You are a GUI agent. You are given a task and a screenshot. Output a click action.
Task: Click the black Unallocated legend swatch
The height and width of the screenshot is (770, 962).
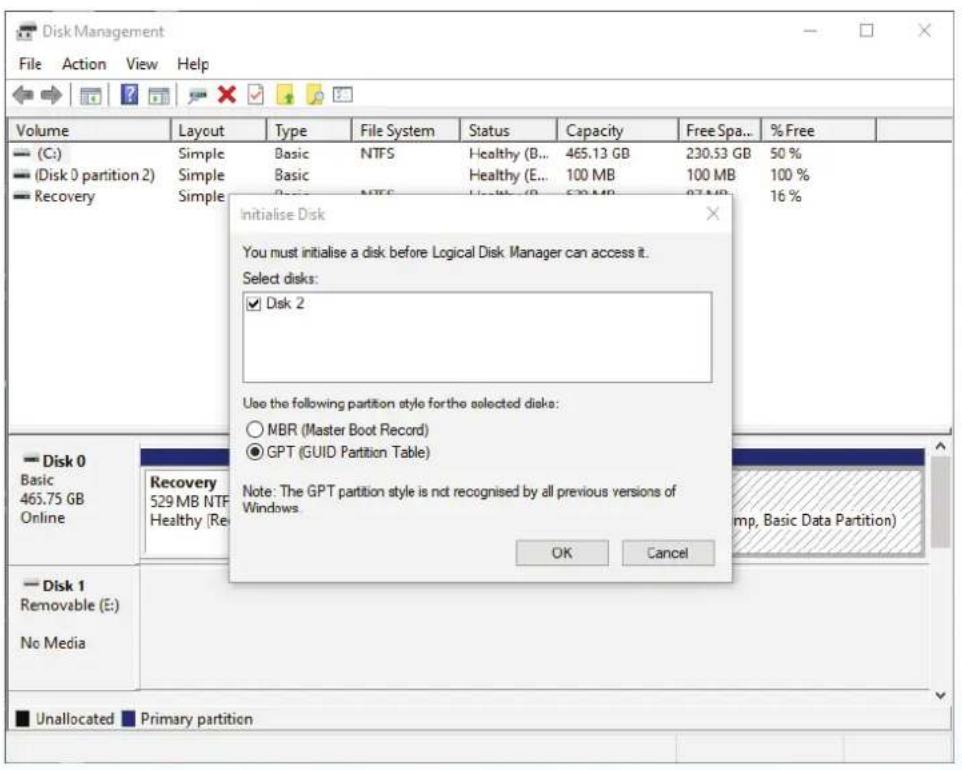tap(23, 718)
